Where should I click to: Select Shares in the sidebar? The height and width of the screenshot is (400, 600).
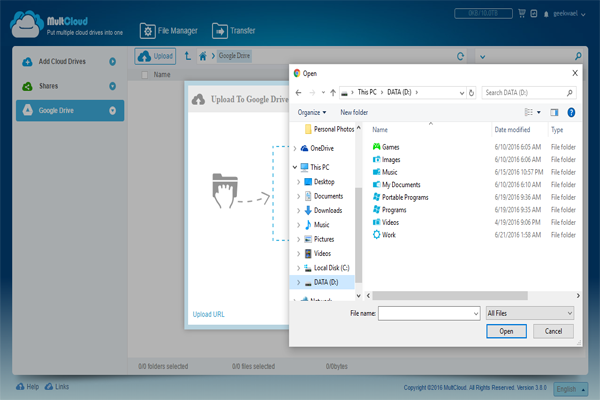(x=48, y=86)
